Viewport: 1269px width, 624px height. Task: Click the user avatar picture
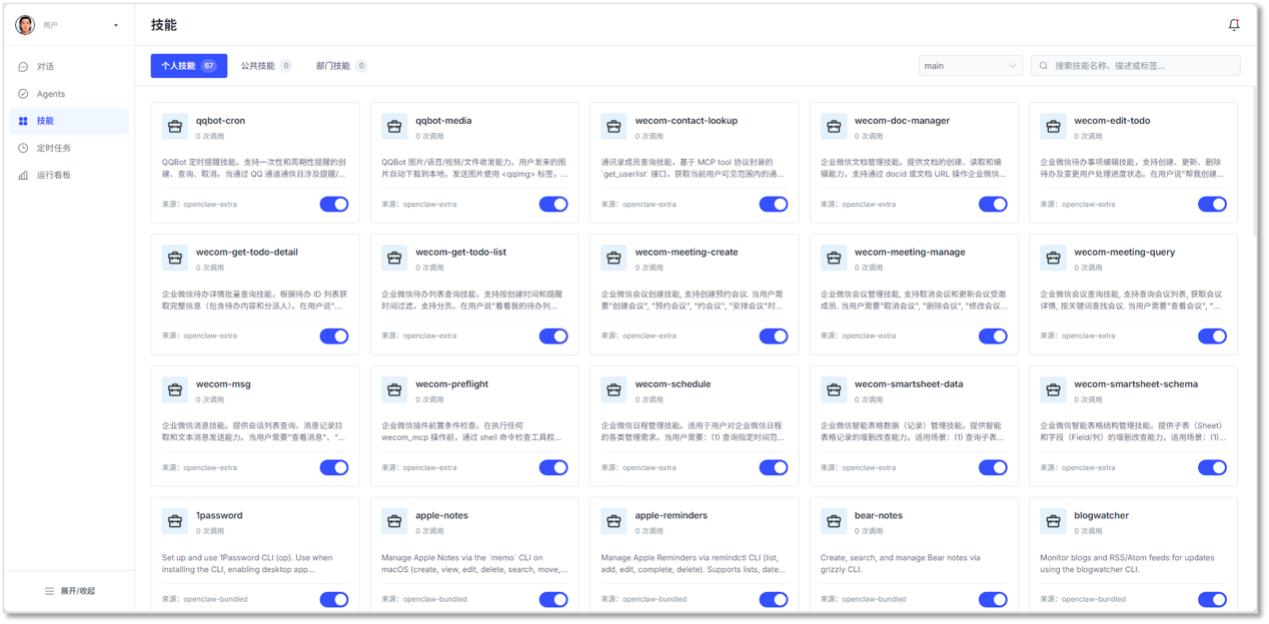[25, 25]
